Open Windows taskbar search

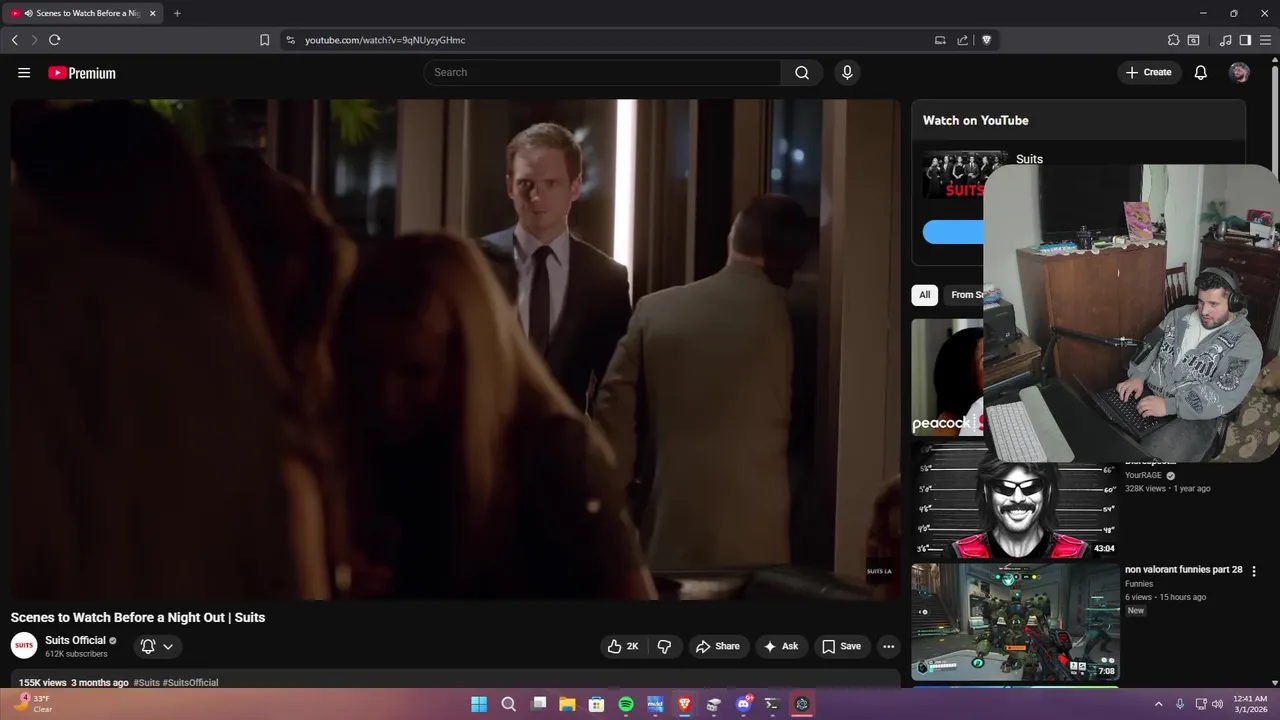508,704
